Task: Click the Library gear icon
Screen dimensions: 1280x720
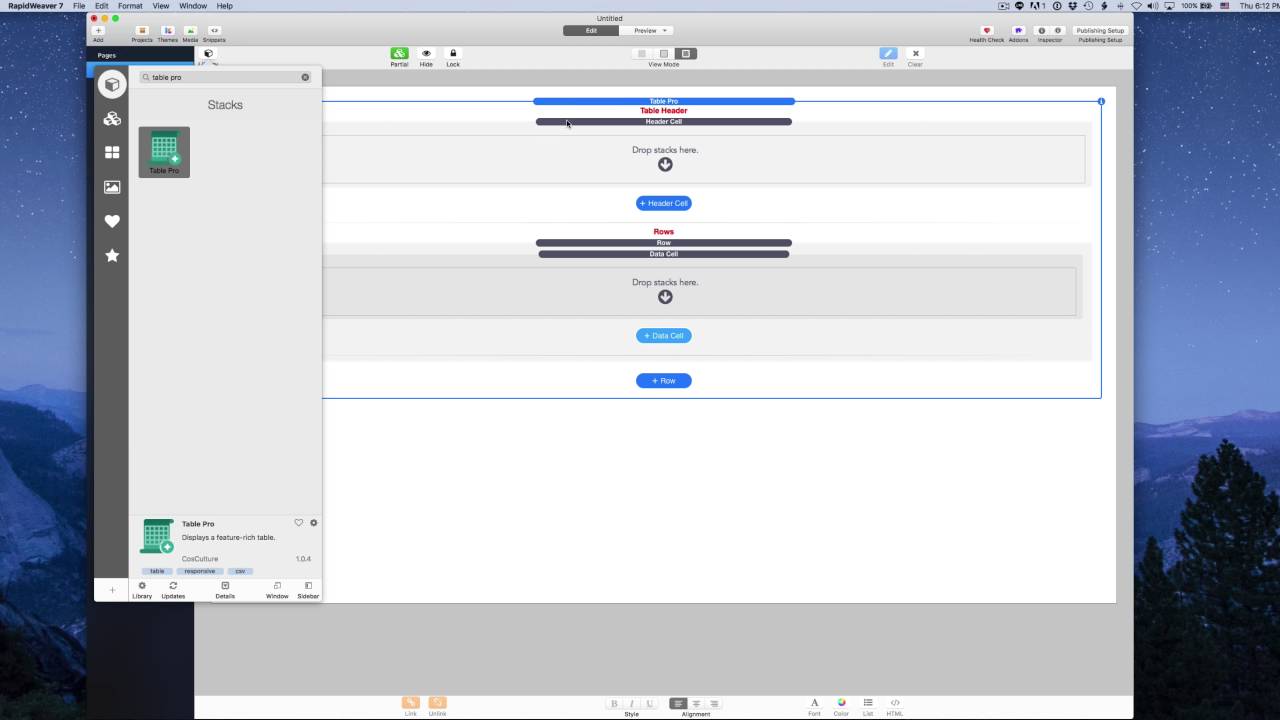Action: tap(142, 586)
